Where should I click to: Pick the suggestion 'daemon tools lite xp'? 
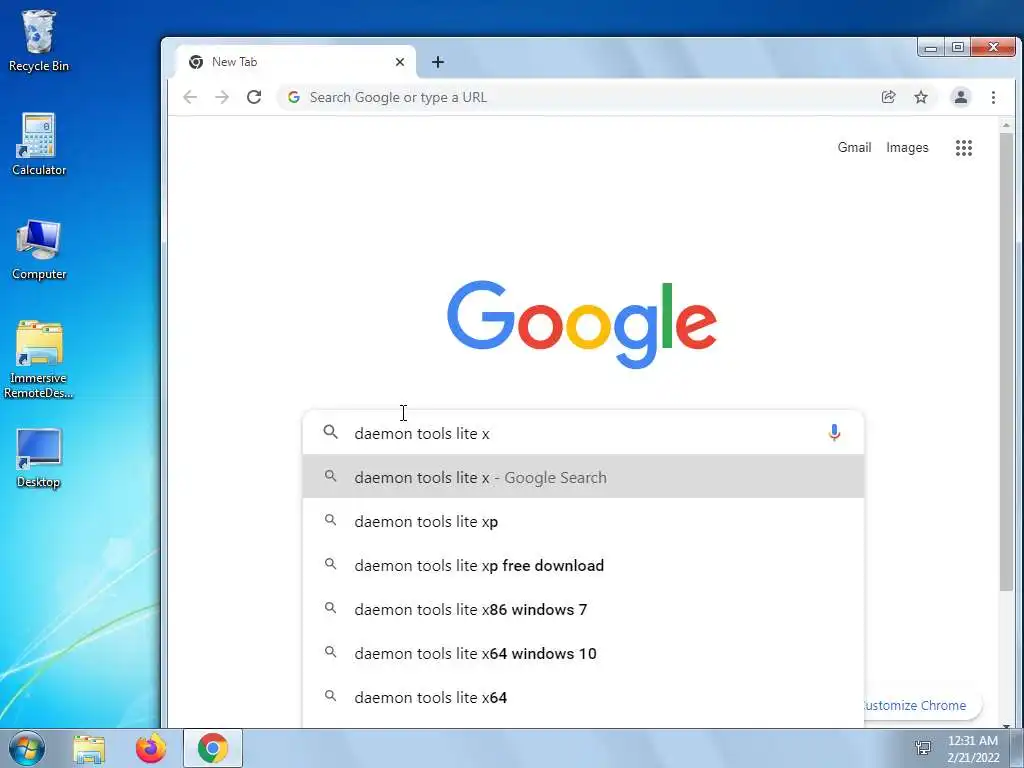coord(583,521)
